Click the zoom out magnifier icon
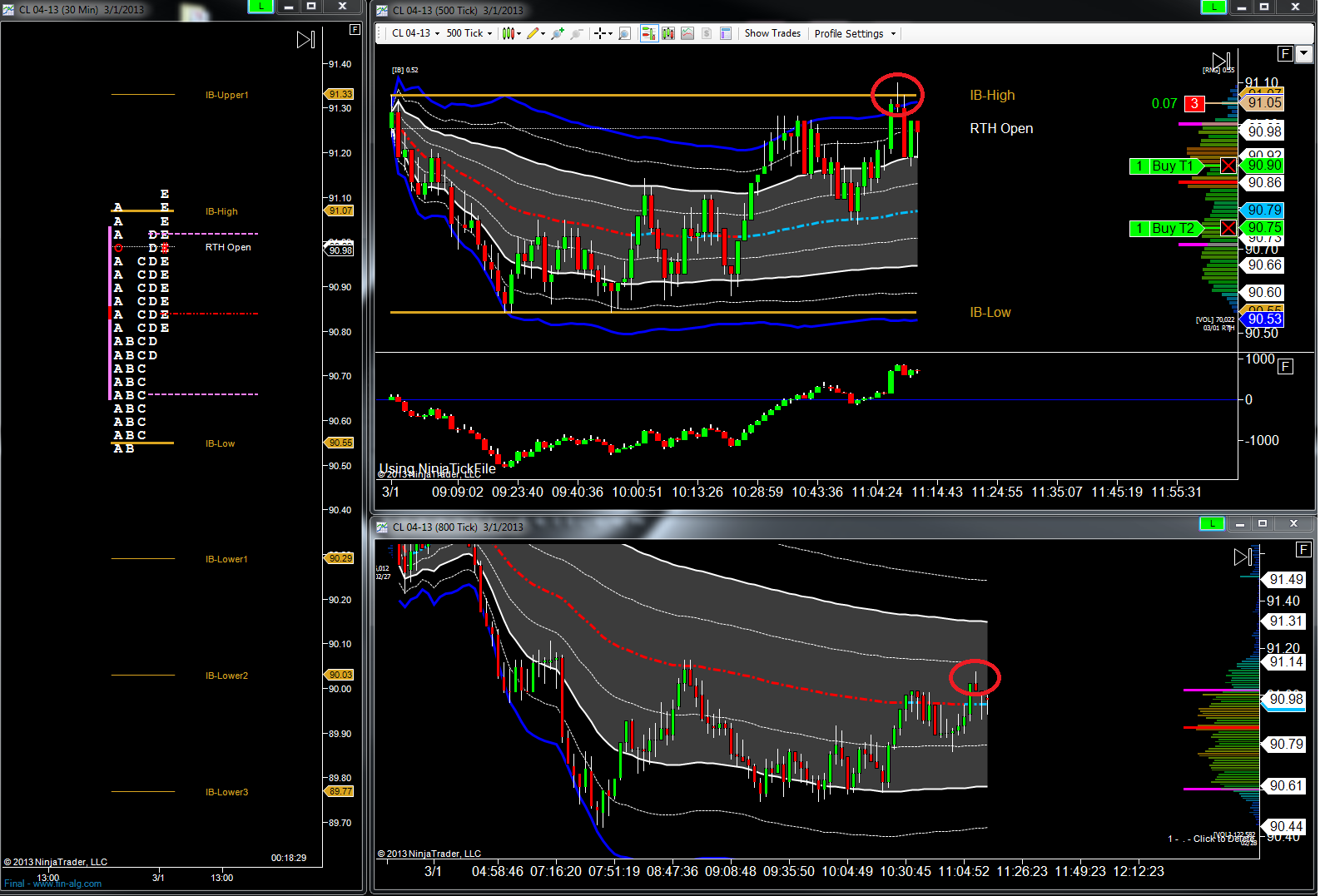This screenshot has height=896, width=1325. (x=576, y=33)
